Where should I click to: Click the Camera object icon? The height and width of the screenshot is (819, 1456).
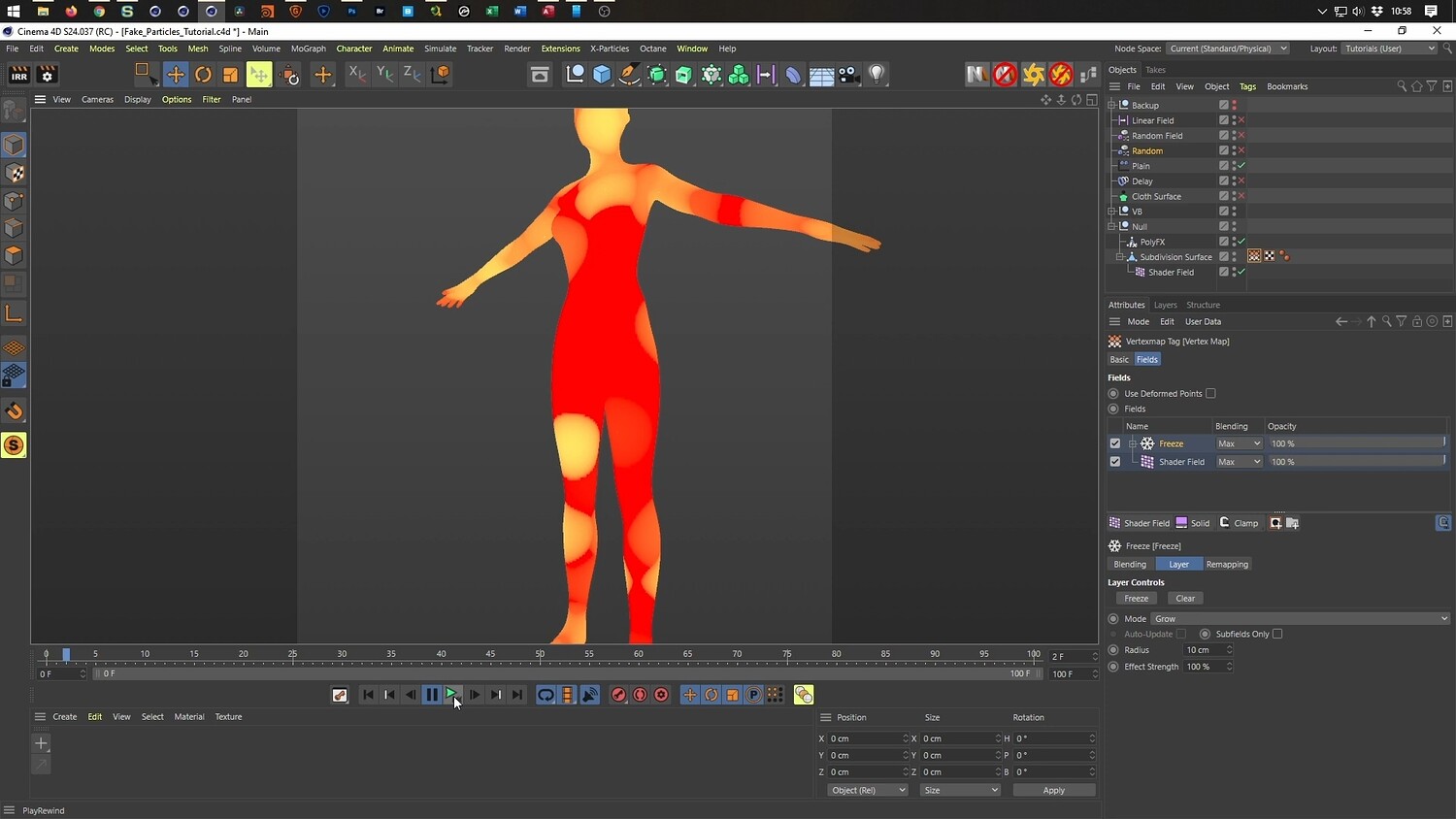click(x=849, y=75)
